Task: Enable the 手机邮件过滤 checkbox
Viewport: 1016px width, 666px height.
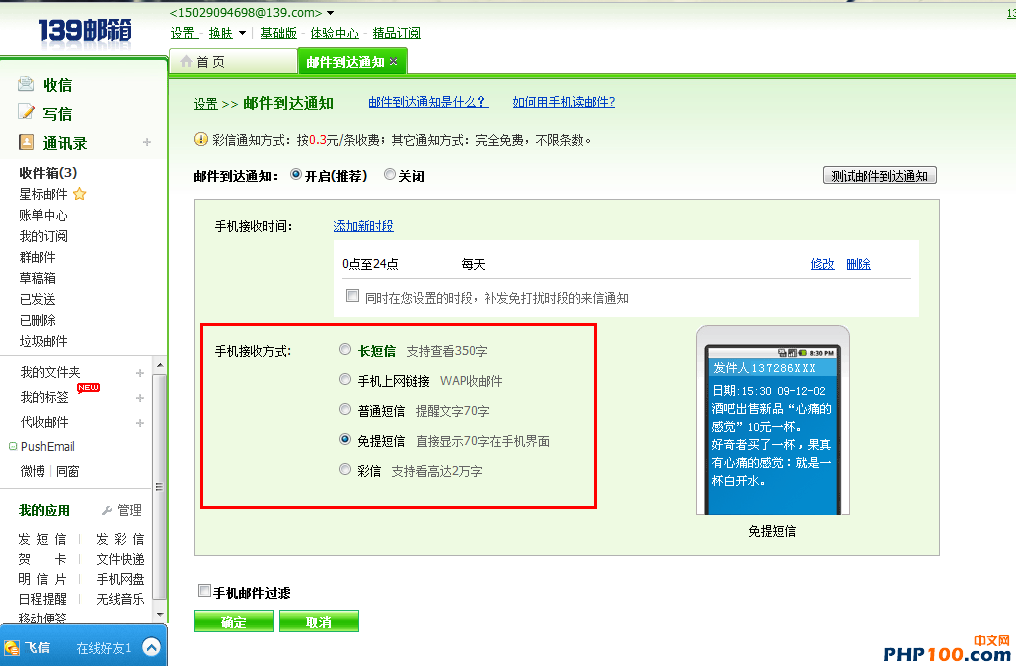Action: [x=205, y=591]
